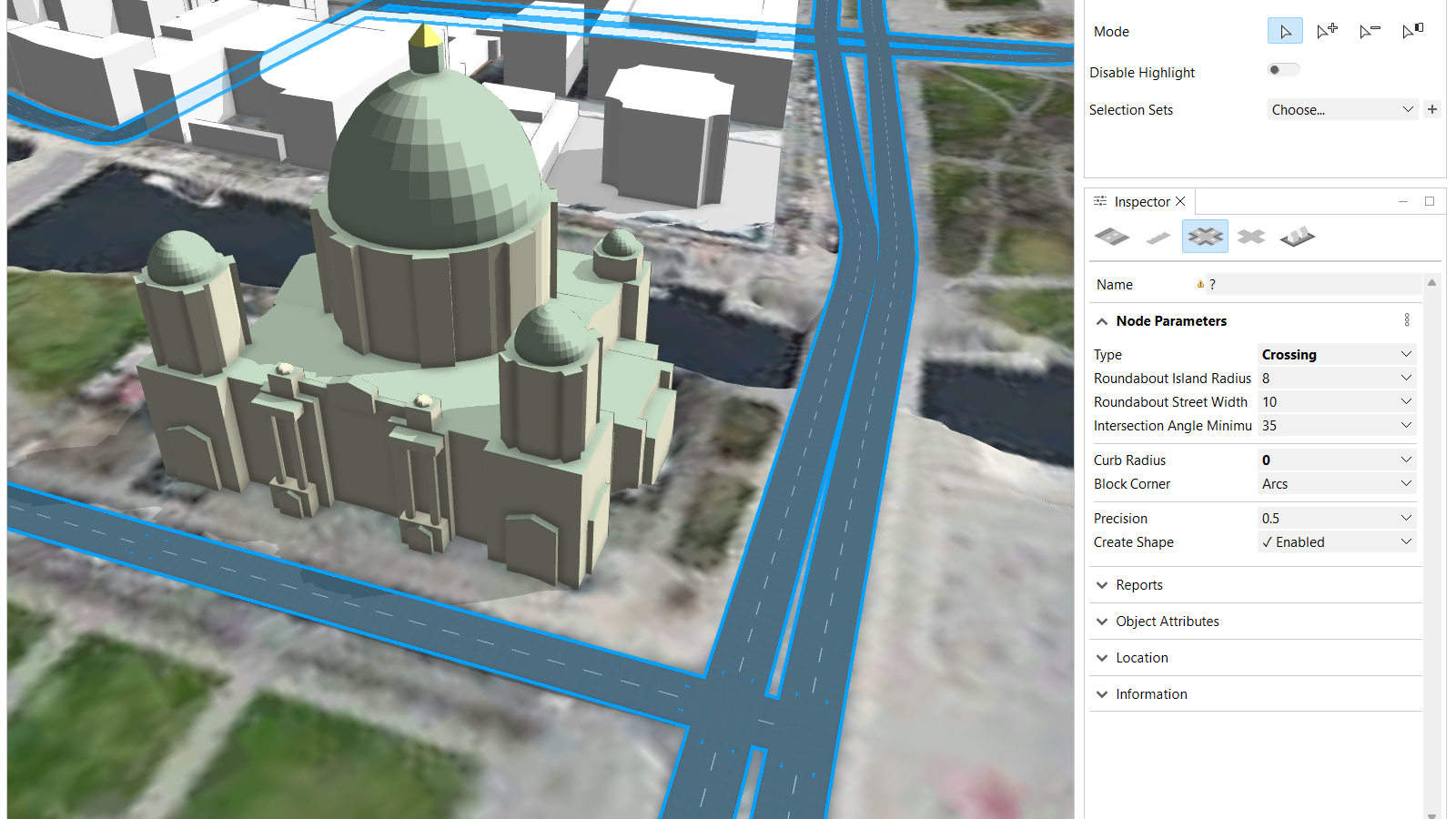Image resolution: width=1456 pixels, height=819 pixels.
Task: Add a new selection set with plus button
Action: pos(1432,110)
